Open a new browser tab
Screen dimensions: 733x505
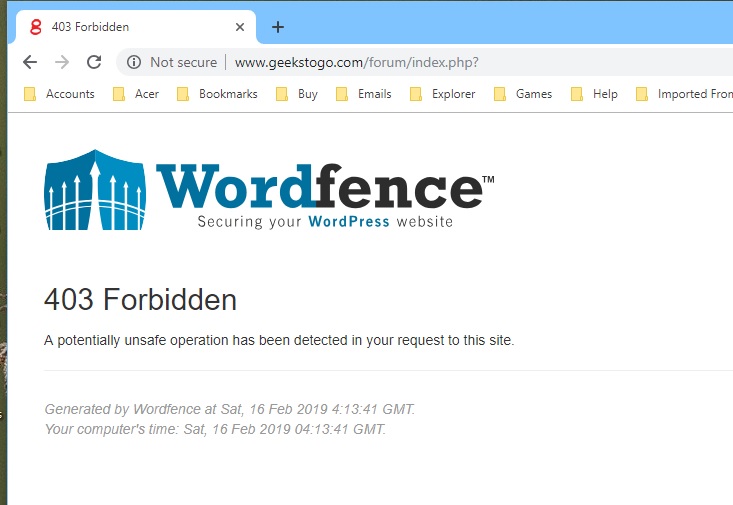(278, 27)
